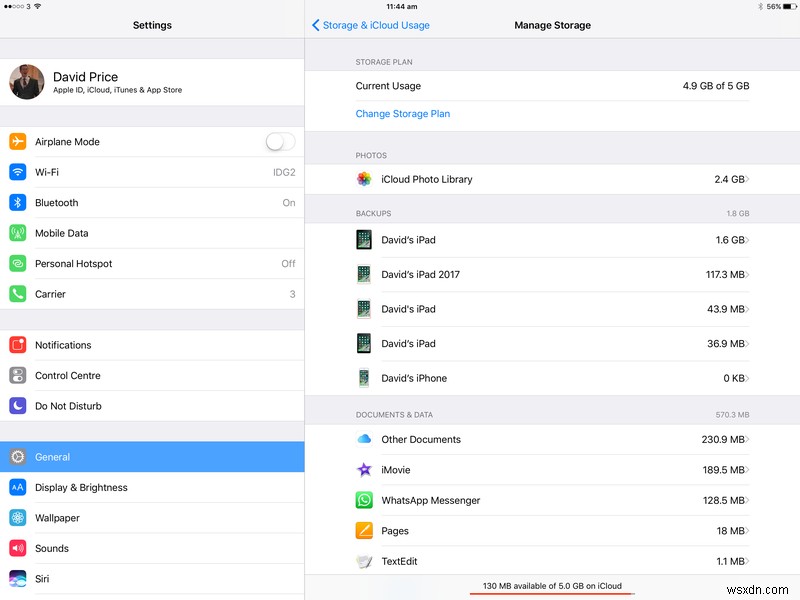
Task: Go back to Storage & iCloud Usage
Action: pyautogui.click(x=371, y=25)
